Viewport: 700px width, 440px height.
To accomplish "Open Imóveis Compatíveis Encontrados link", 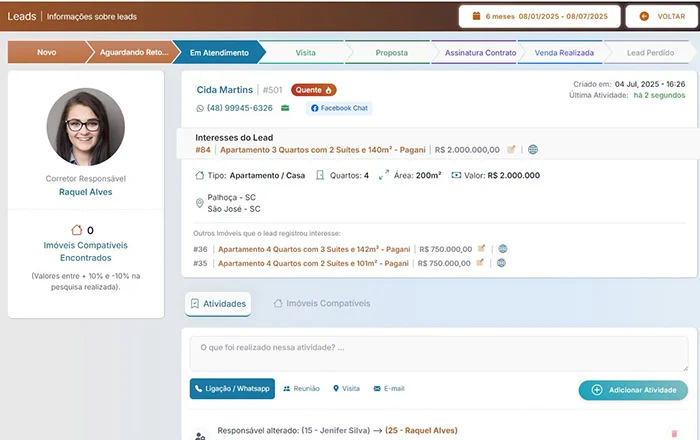I will click(86, 251).
